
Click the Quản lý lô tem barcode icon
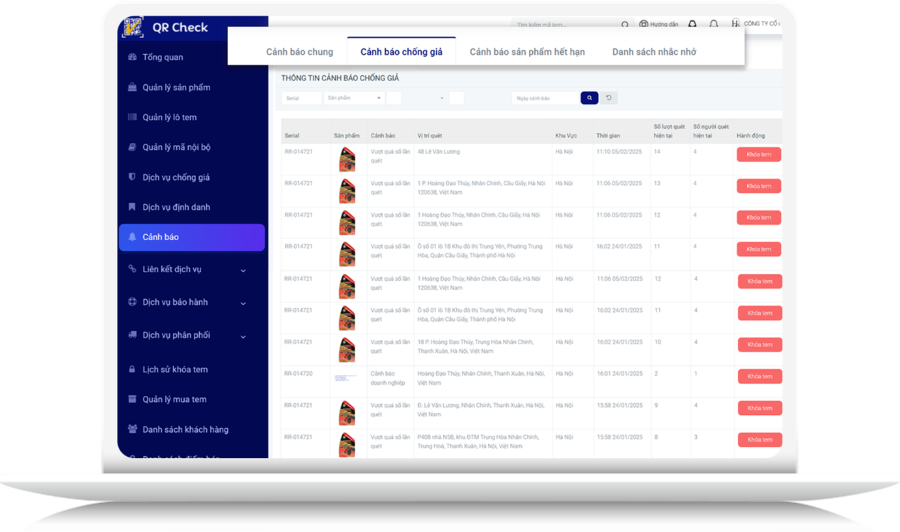[132, 117]
